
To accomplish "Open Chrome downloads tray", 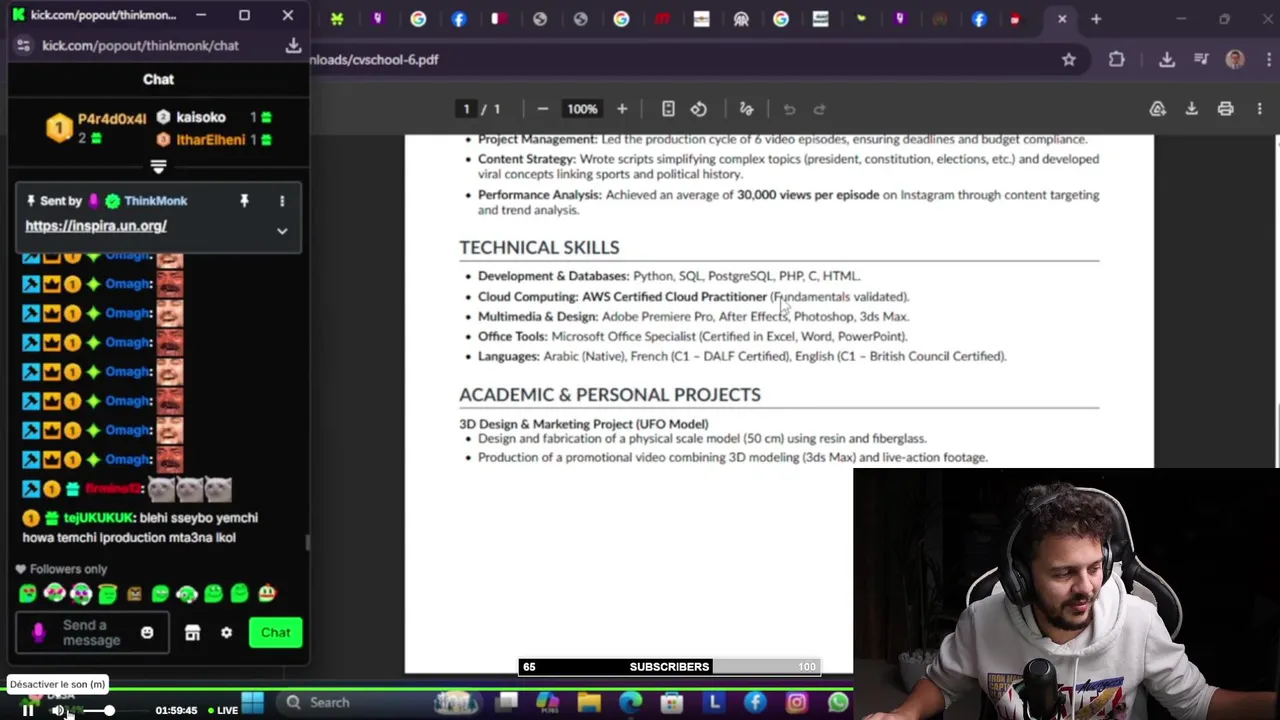I will click(1166, 60).
